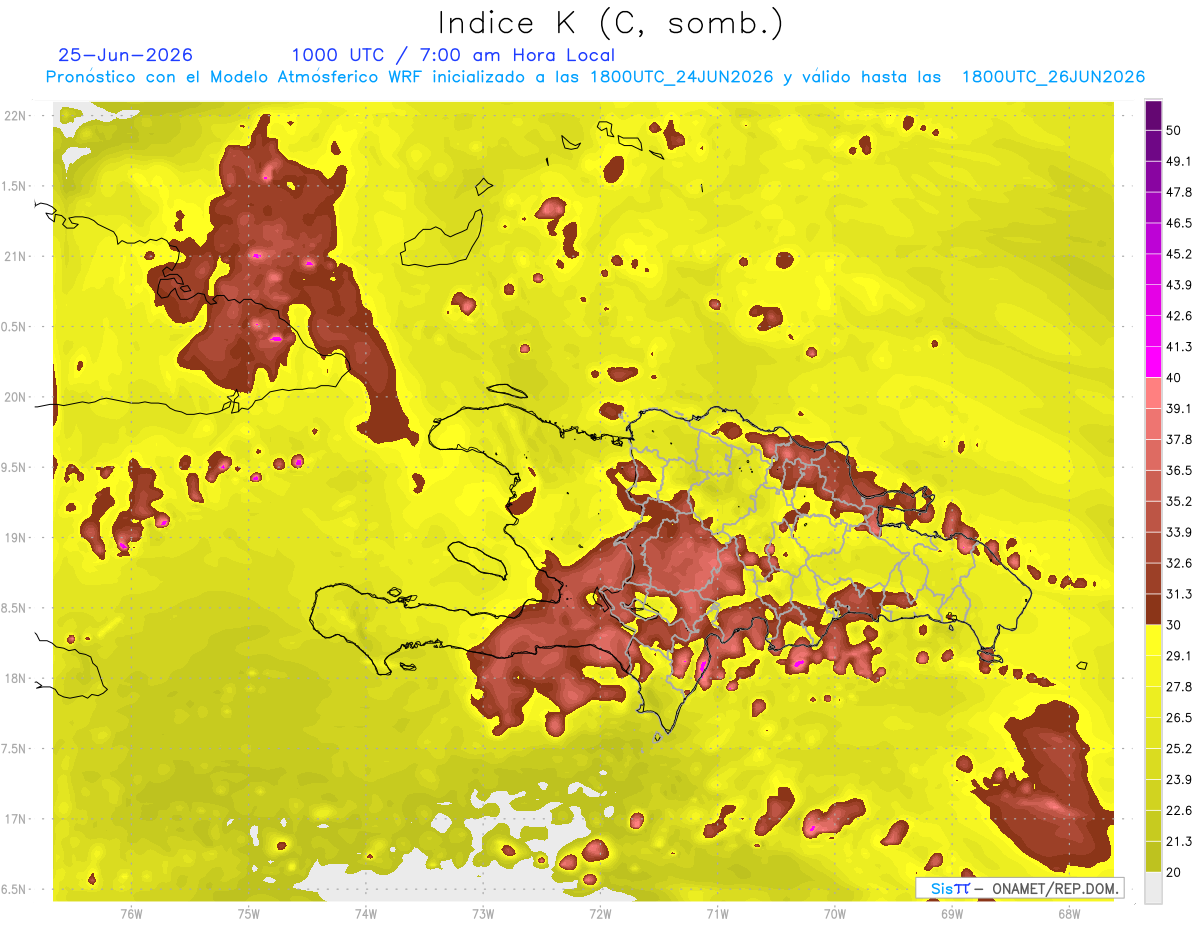Click the 75W longitude label
The image size is (1200, 927).
click(x=249, y=914)
